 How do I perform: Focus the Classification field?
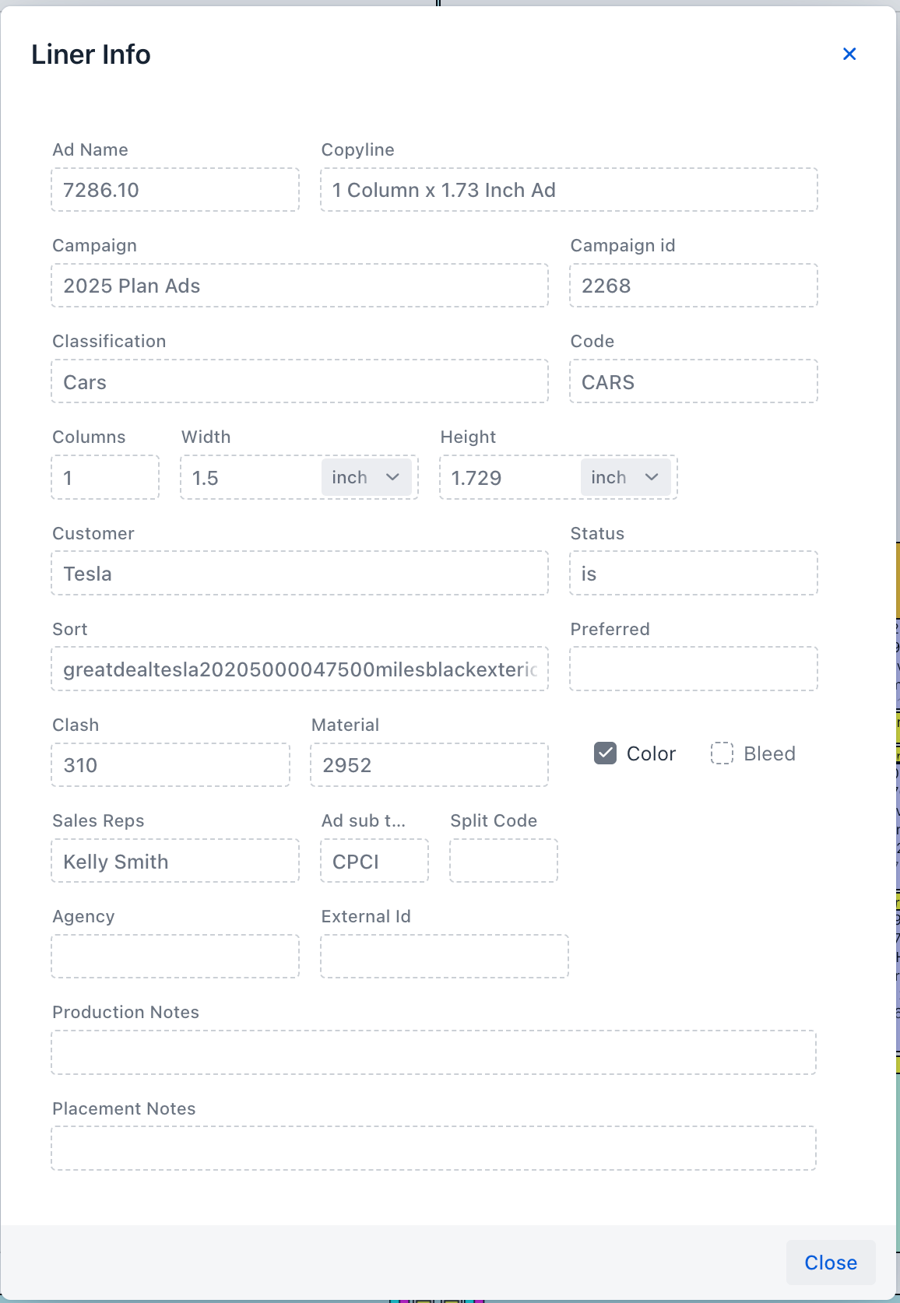[x=300, y=382]
